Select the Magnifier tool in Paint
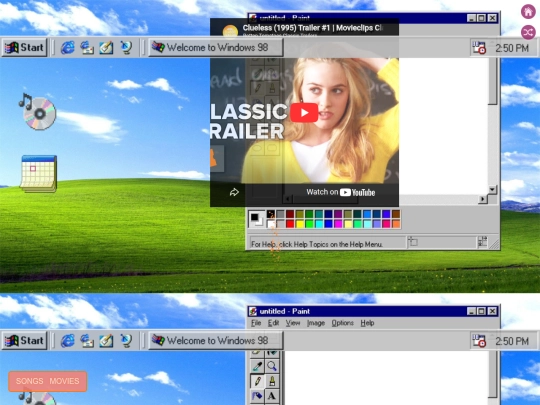This screenshot has width=540, height=405. (x=272, y=366)
